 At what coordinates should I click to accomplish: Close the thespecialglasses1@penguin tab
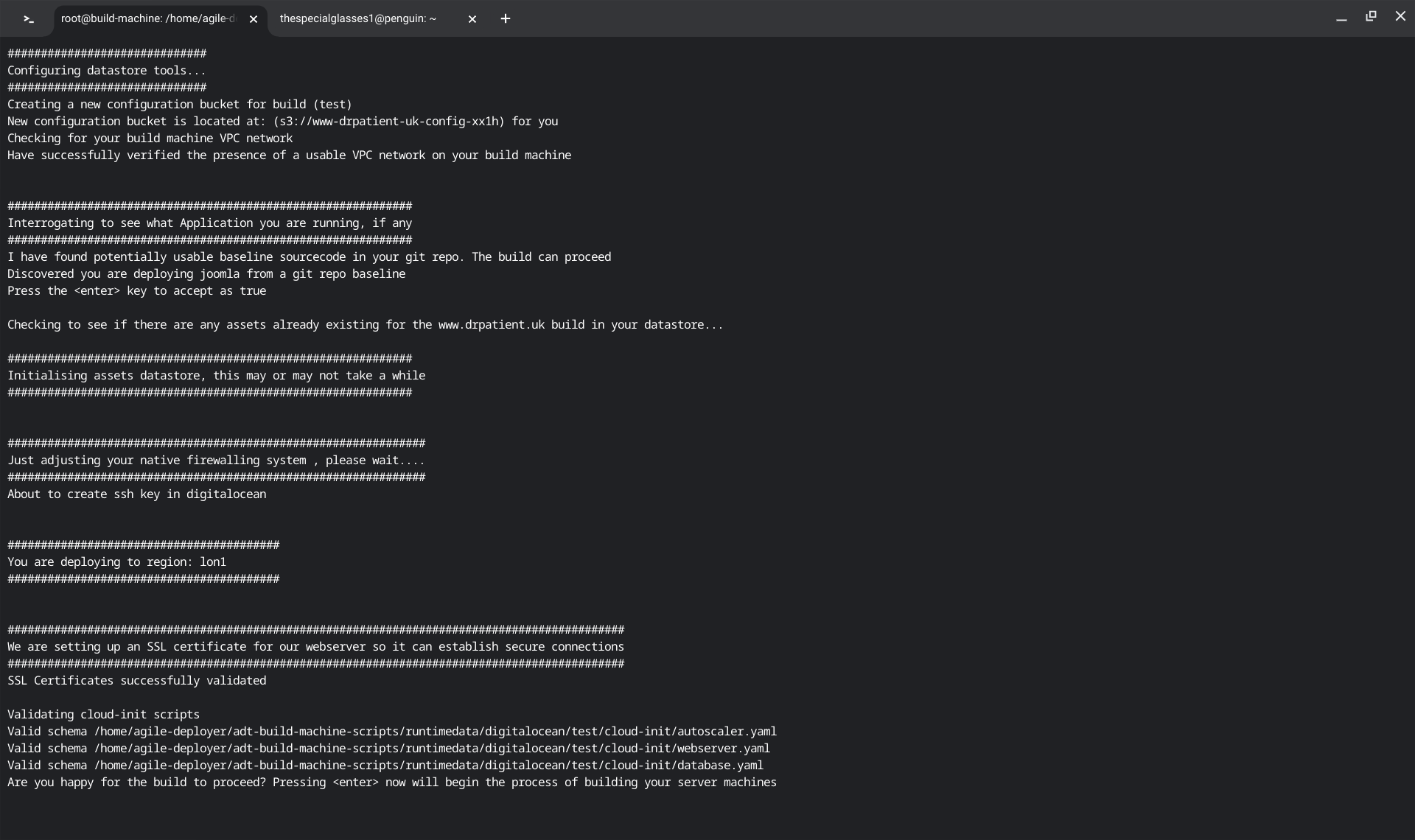(x=472, y=19)
